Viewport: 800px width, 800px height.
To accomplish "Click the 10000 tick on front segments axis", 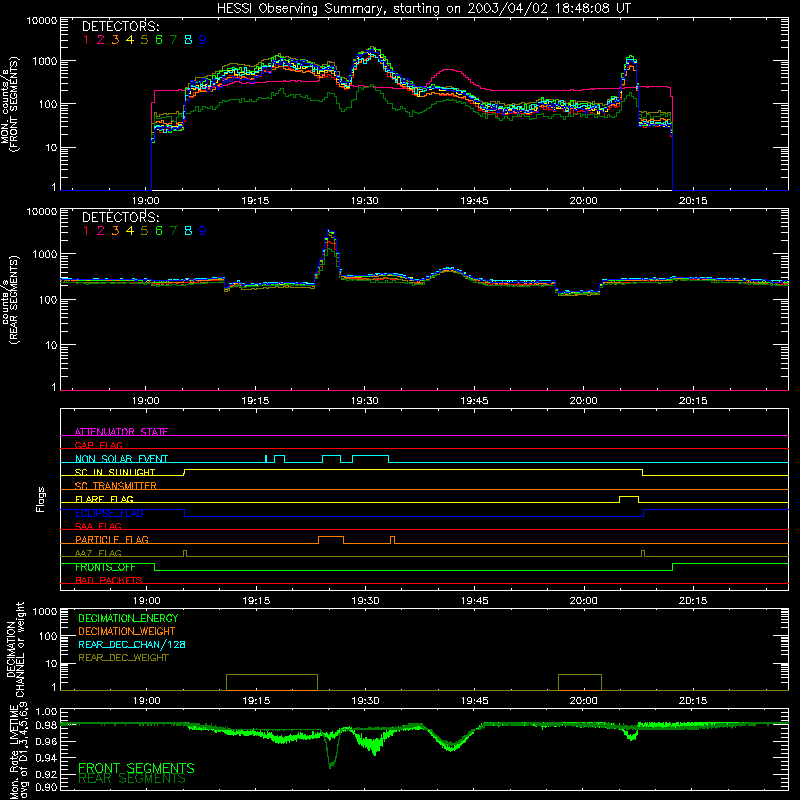I will (42, 20).
